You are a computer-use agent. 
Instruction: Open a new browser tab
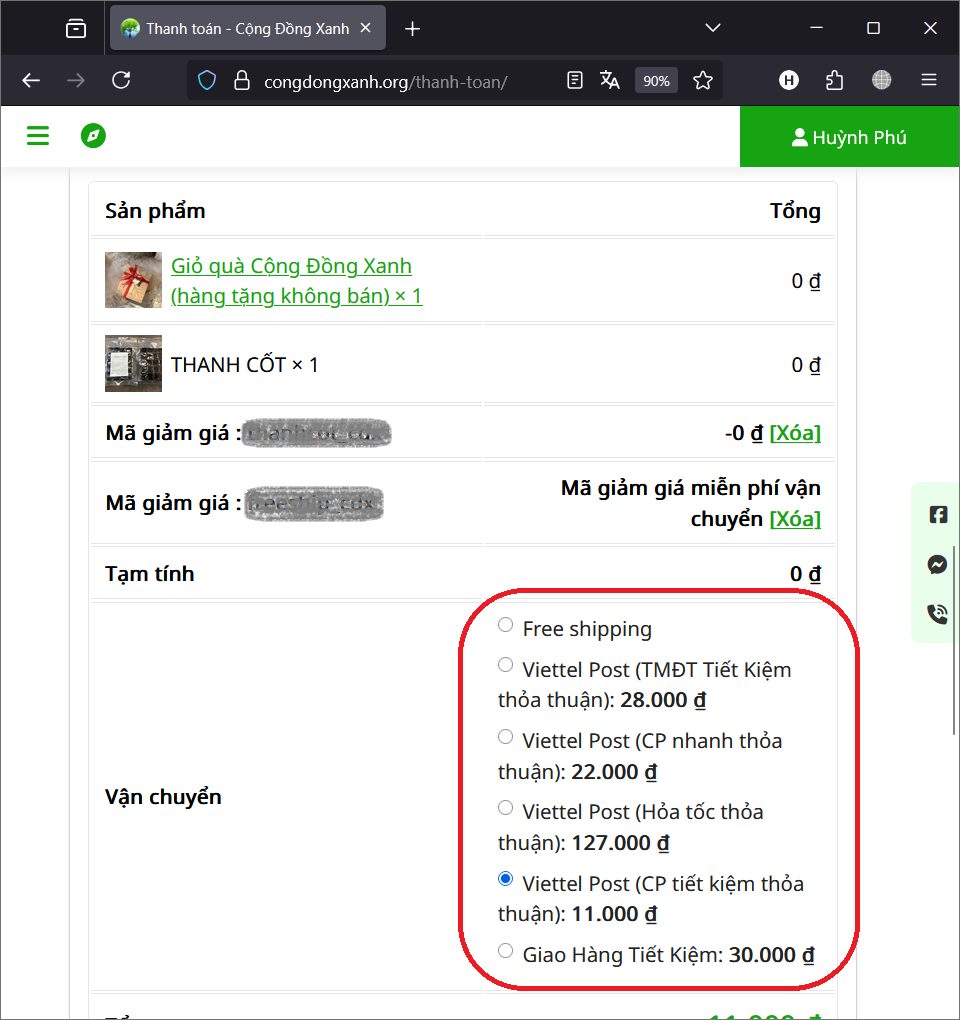pyautogui.click(x=412, y=29)
